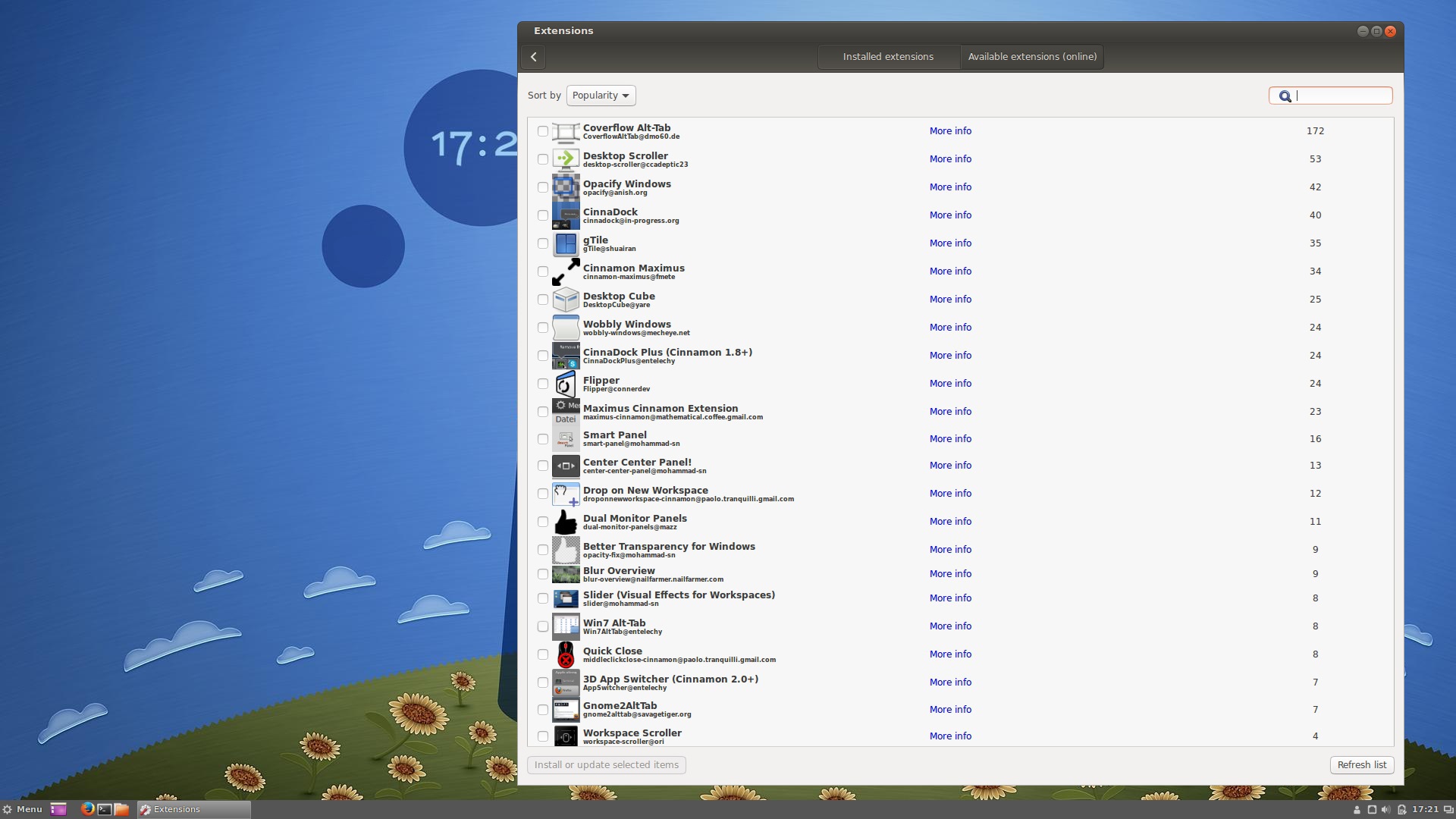Open More info for Opacify Windows
The image size is (1456, 819).
click(x=950, y=187)
